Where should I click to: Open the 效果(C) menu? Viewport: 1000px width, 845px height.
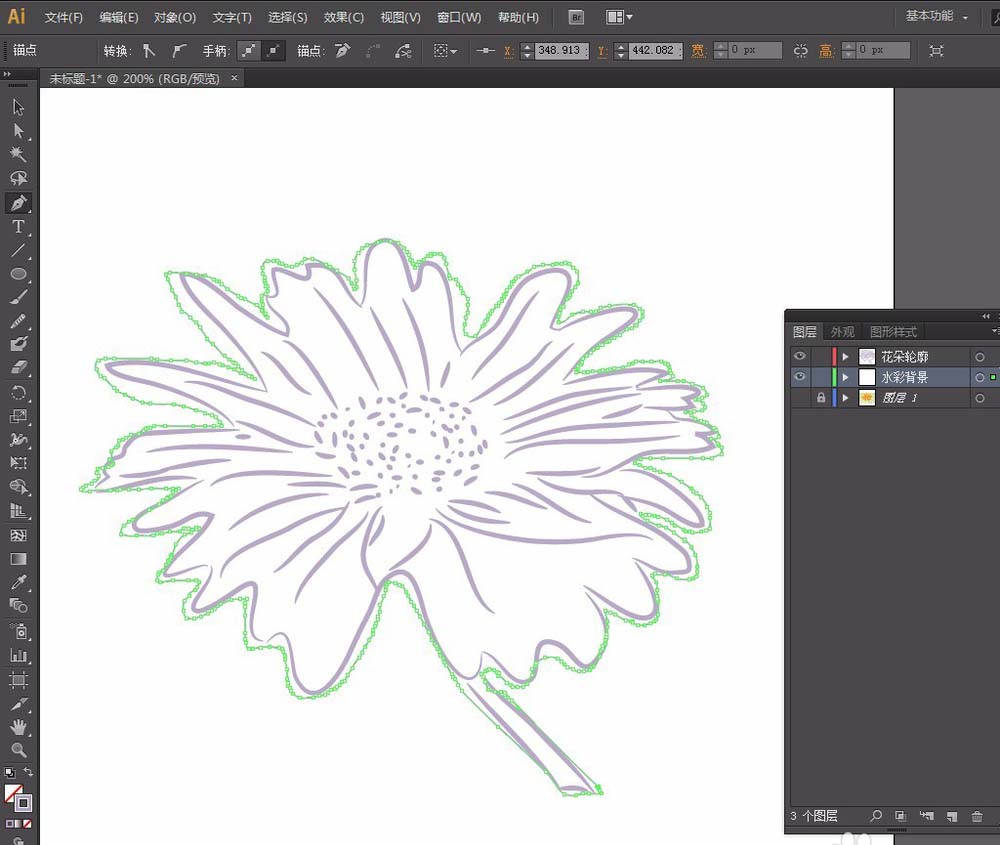pos(344,18)
